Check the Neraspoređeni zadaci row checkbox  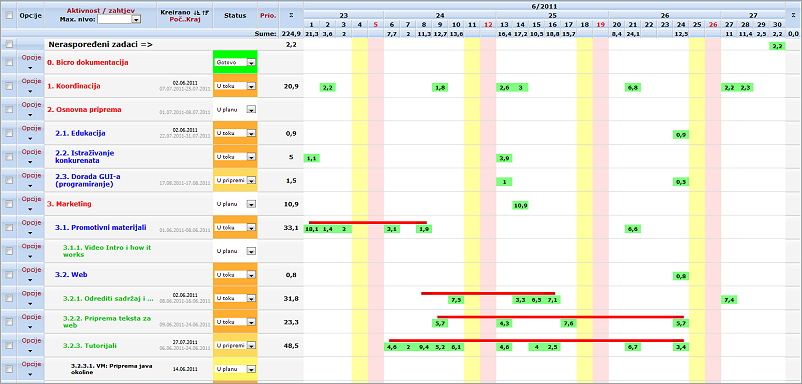8,45
